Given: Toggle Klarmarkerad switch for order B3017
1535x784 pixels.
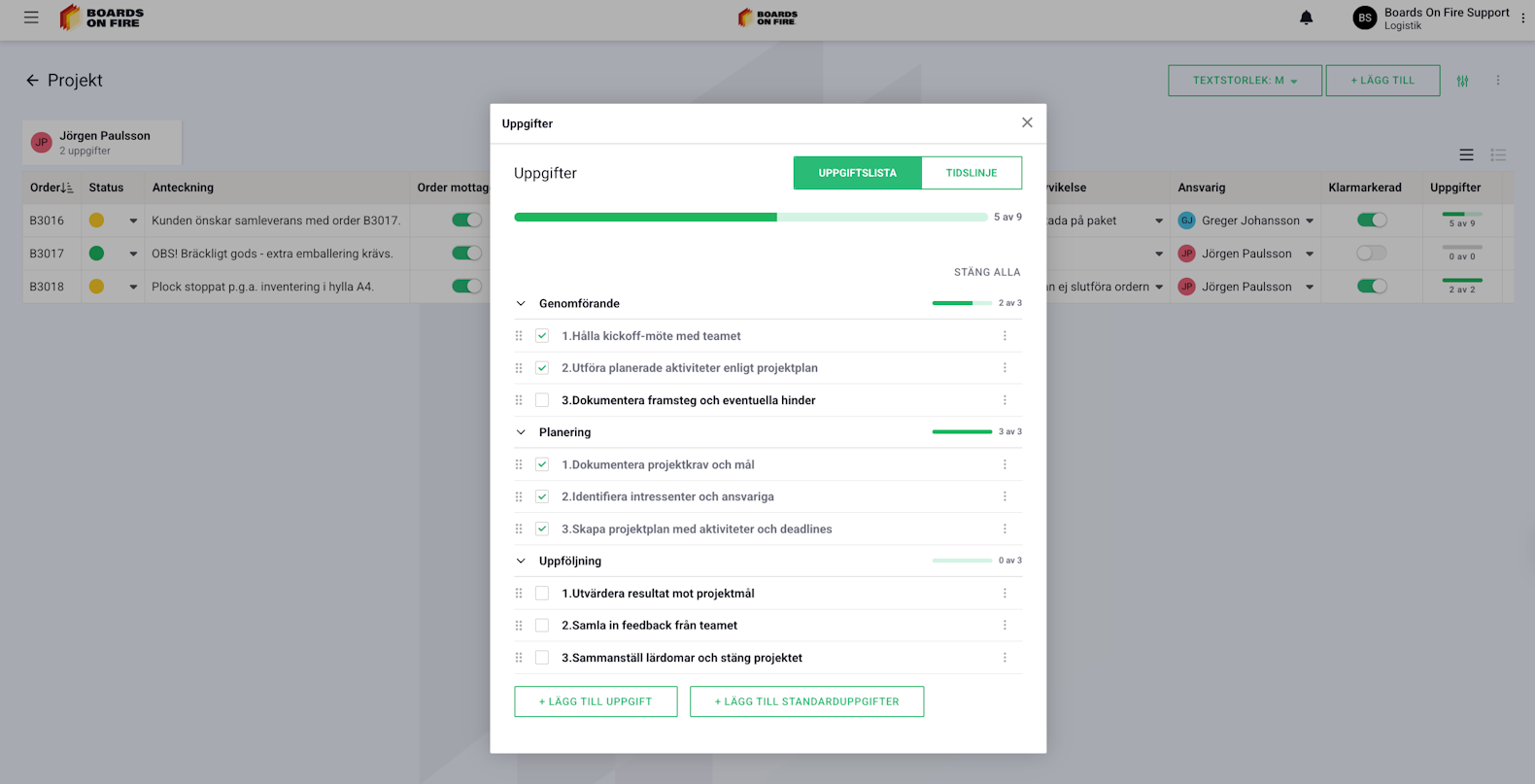Looking at the screenshot, I should (x=1371, y=254).
